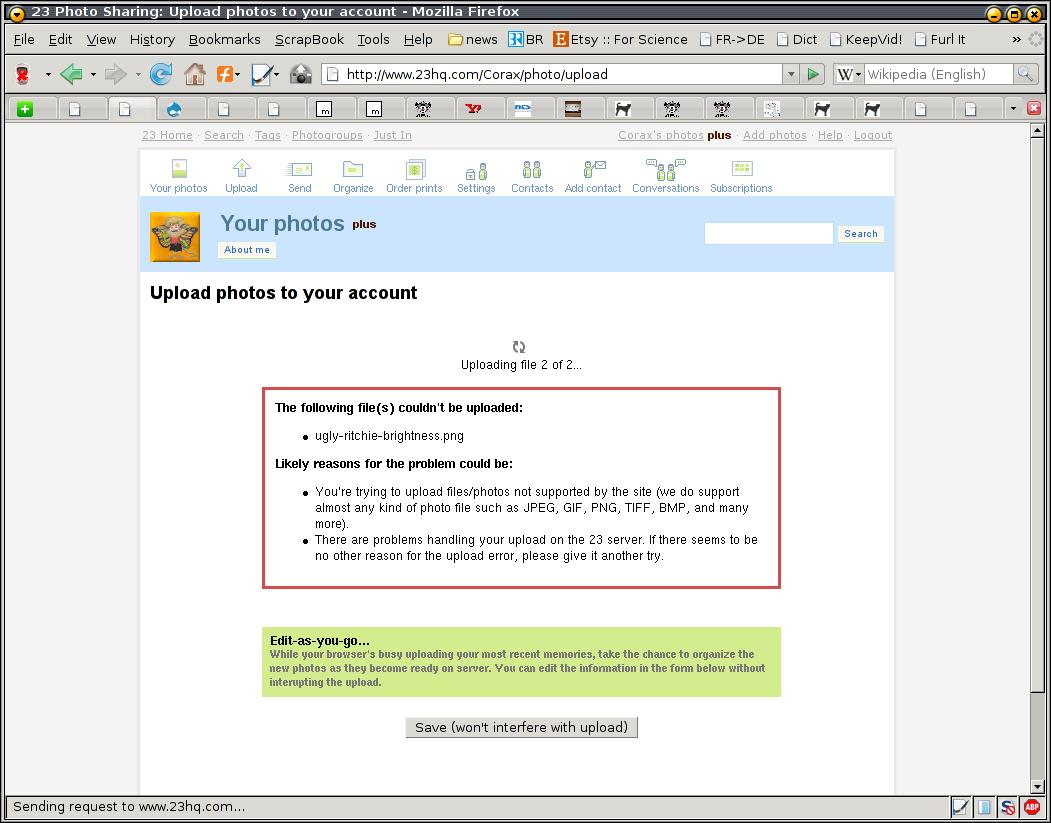Viewport: 1051px width, 823px height.
Task: Expand the URL bar history dropdown
Action: click(x=791, y=74)
